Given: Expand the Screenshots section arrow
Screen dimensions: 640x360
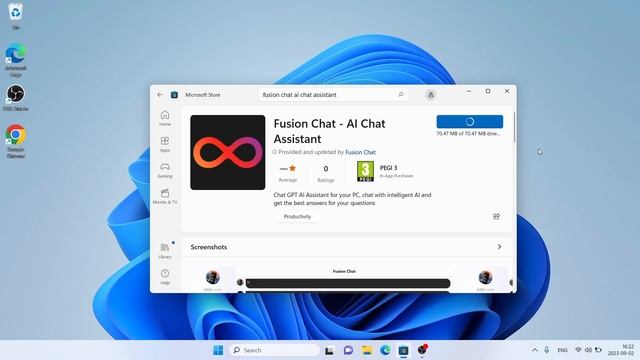Looking at the screenshot, I should [x=499, y=247].
